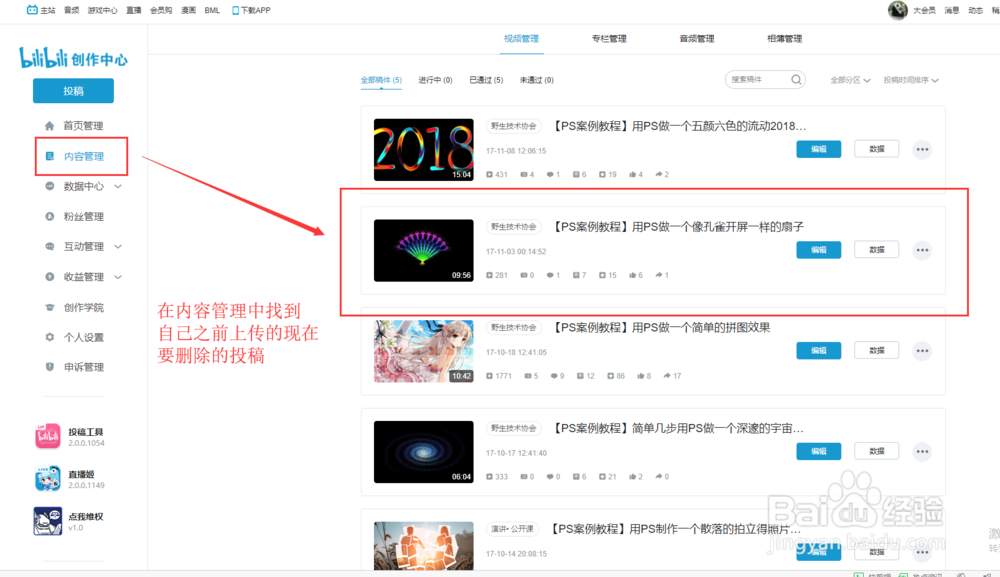Open the 漫画 top navigation link
Viewport: 1000px width, 577px height.
point(188,10)
